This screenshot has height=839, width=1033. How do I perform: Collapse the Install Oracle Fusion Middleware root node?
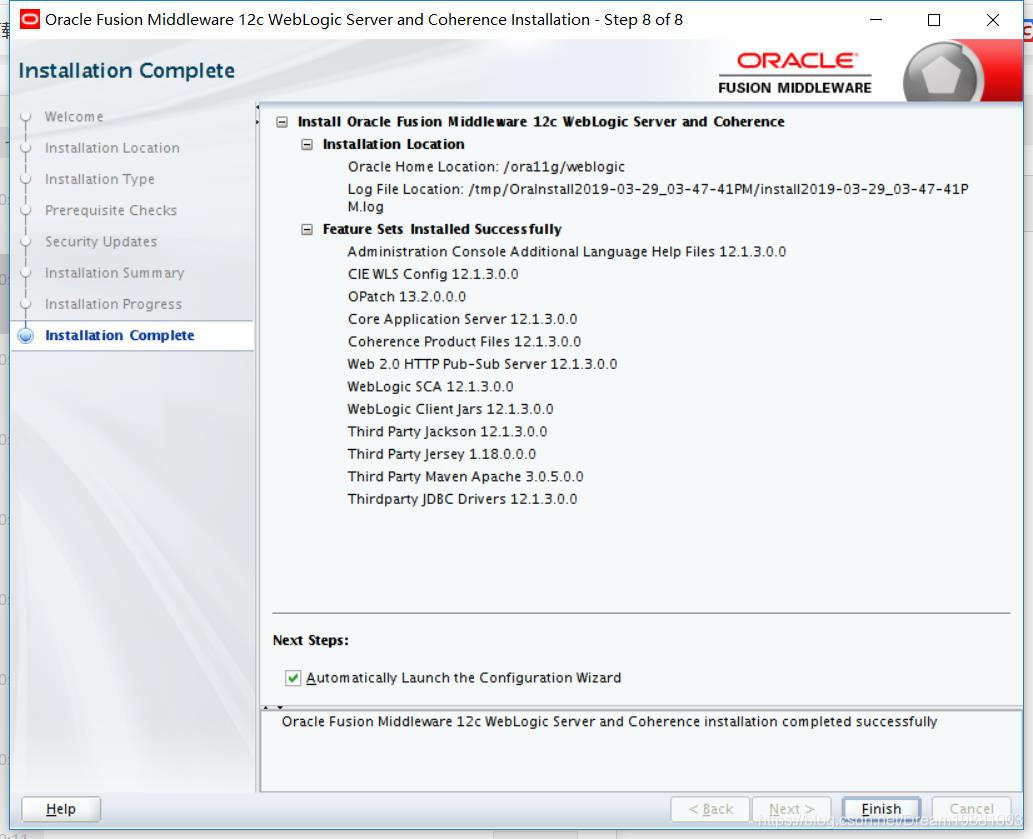click(x=282, y=122)
